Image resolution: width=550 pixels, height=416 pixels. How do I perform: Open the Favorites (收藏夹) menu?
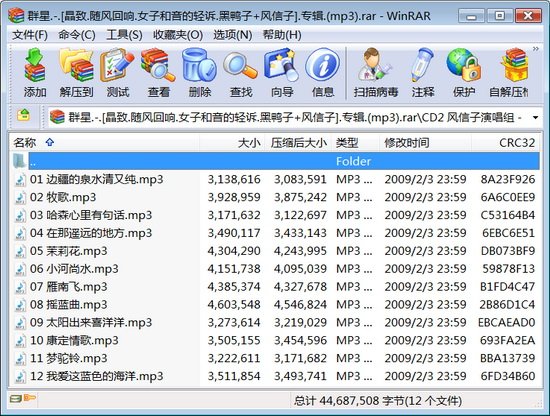[178, 35]
